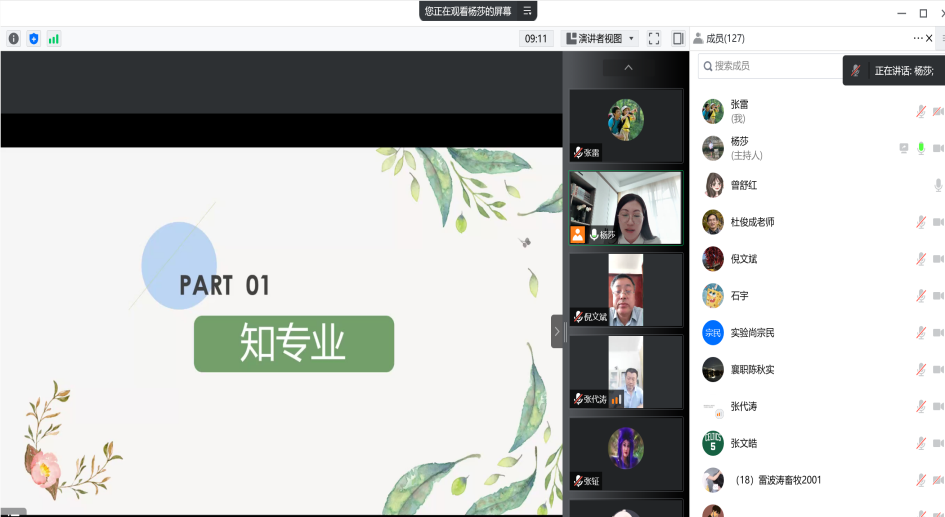Image resolution: width=945 pixels, height=517 pixels.
Task: Click the more options ellipsis in members panel
Action: click(917, 38)
